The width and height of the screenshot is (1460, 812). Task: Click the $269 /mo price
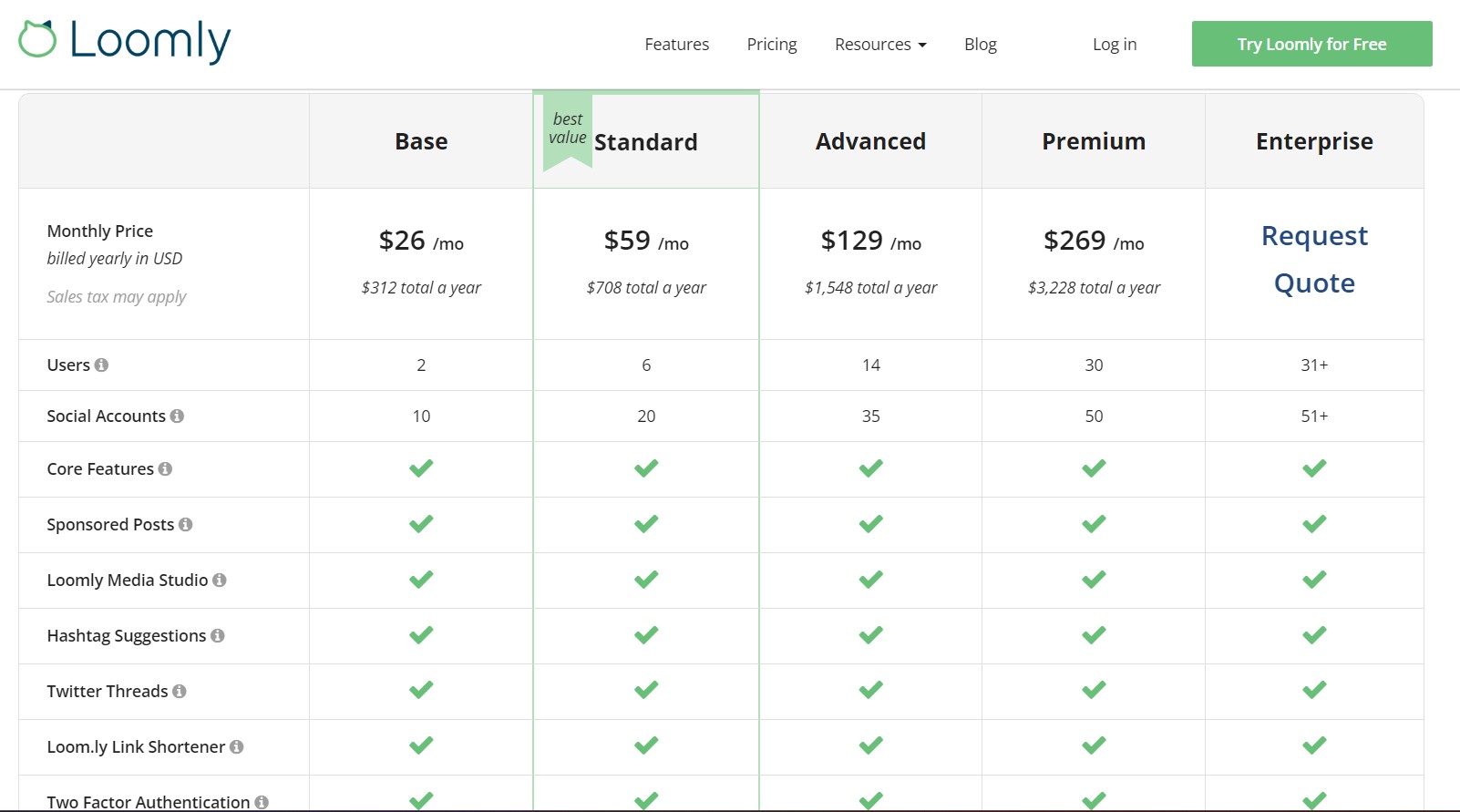(1094, 241)
